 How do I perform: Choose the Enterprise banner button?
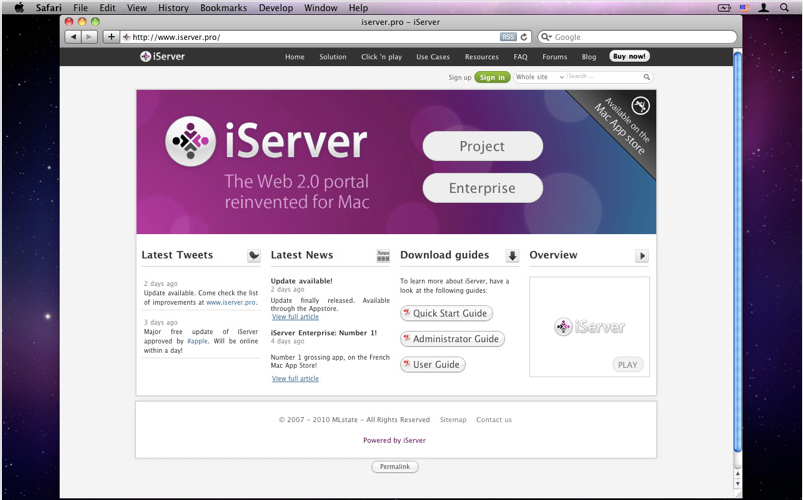click(482, 188)
